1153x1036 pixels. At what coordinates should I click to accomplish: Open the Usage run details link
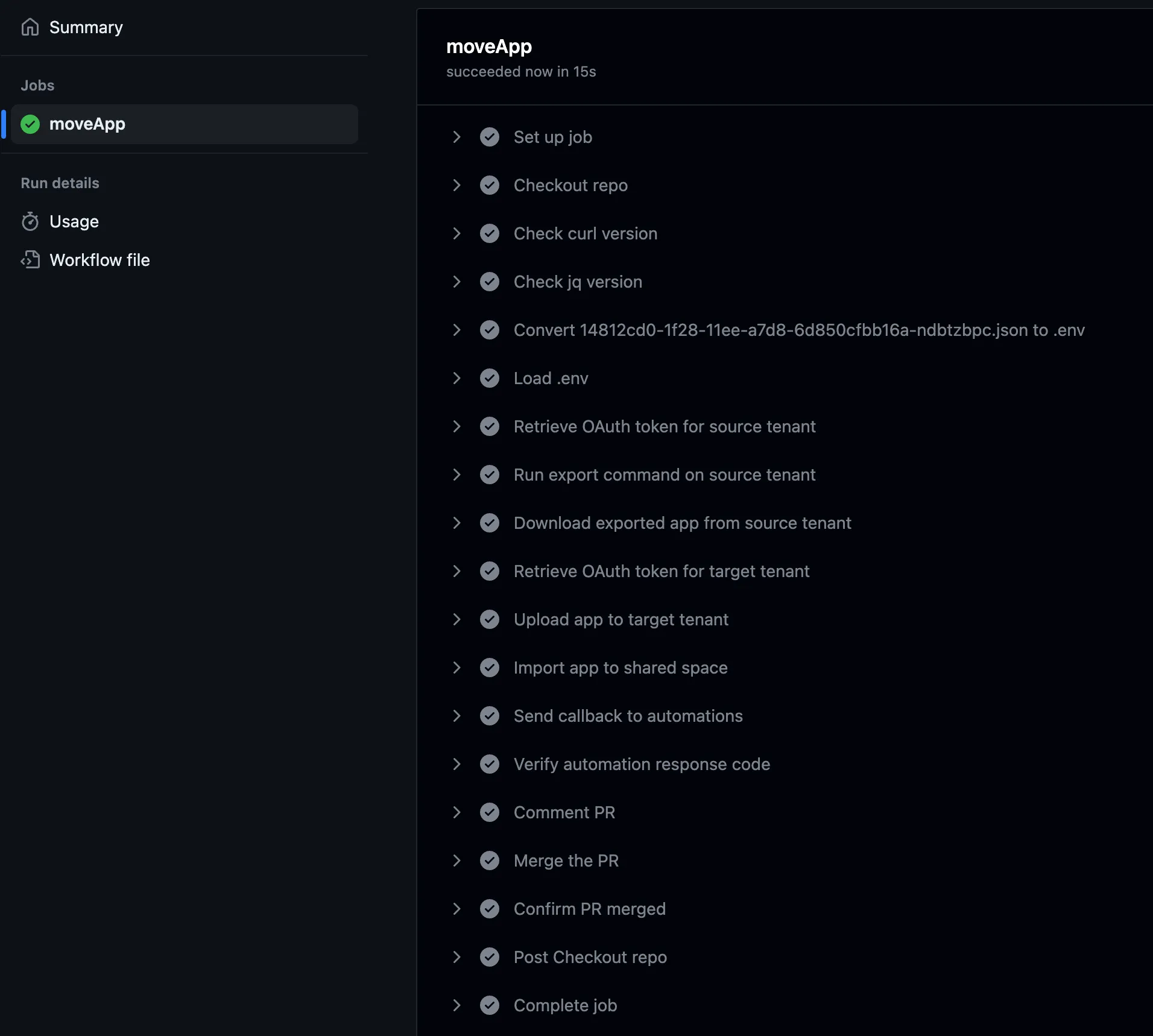(74, 222)
